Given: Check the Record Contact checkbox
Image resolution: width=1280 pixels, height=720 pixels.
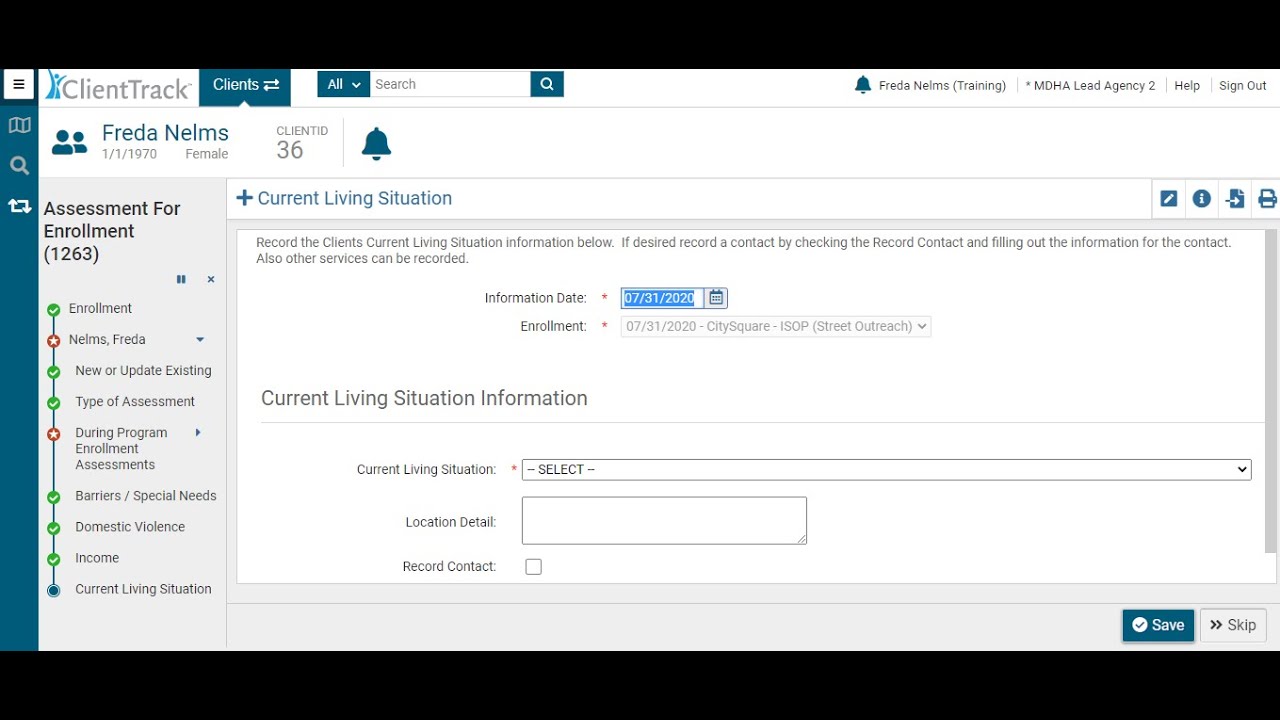Looking at the screenshot, I should 534,567.
